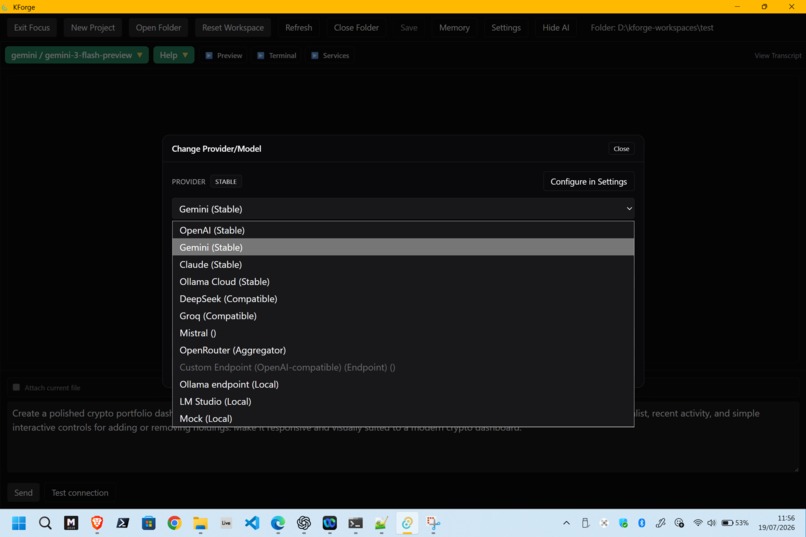
Task: Choose OpenAI (Stable) provider option
Action: point(403,230)
